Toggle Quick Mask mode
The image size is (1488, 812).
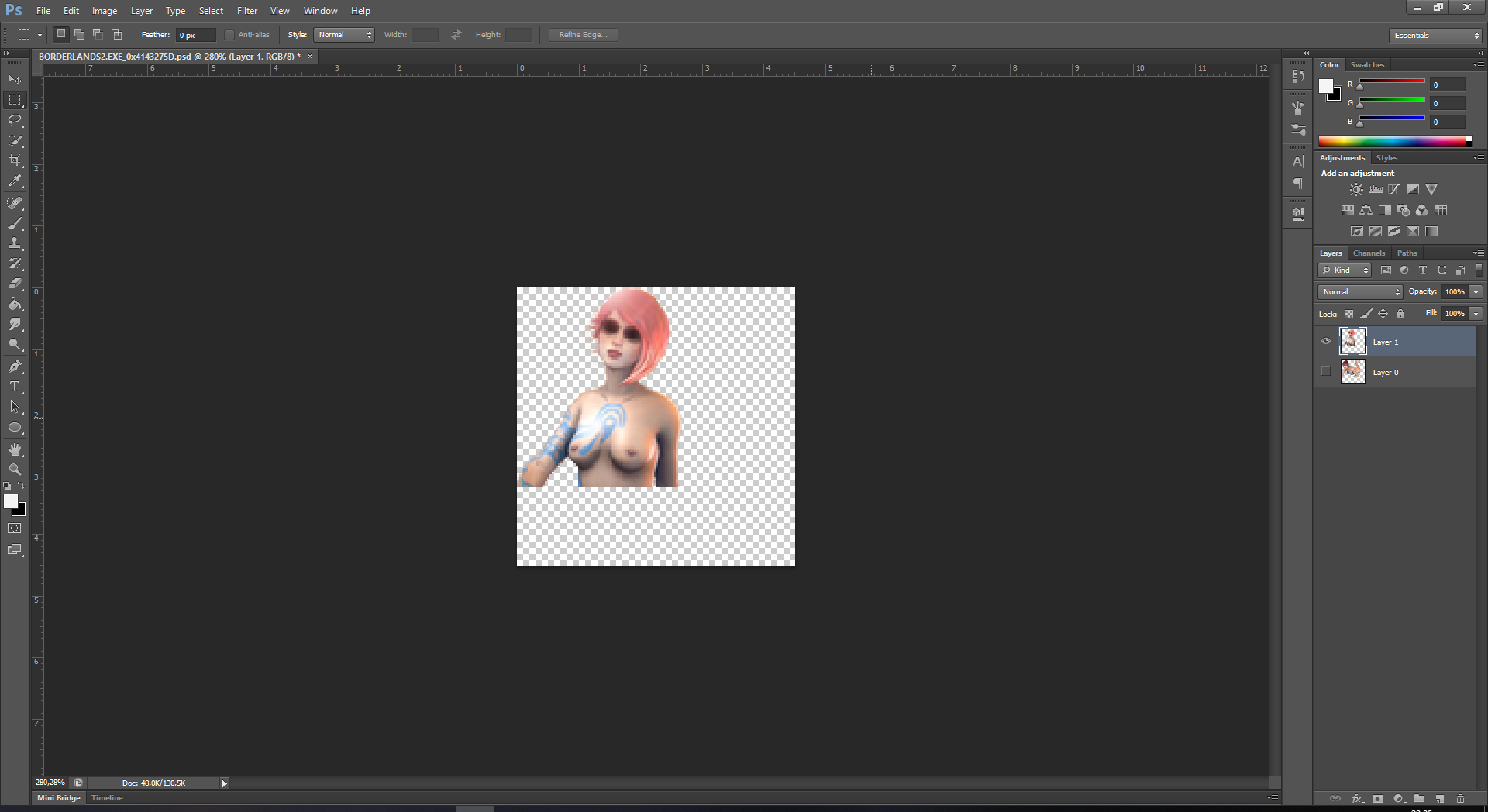pyautogui.click(x=15, y=528)
